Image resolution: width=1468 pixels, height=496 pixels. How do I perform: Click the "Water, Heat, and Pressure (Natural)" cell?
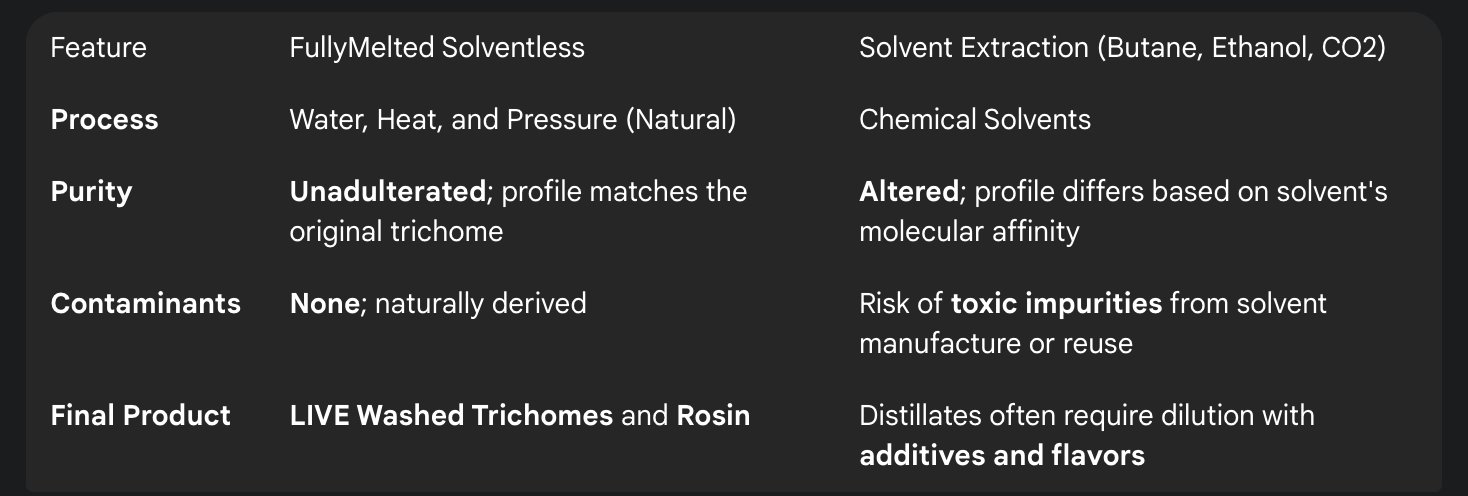(512, 120)
